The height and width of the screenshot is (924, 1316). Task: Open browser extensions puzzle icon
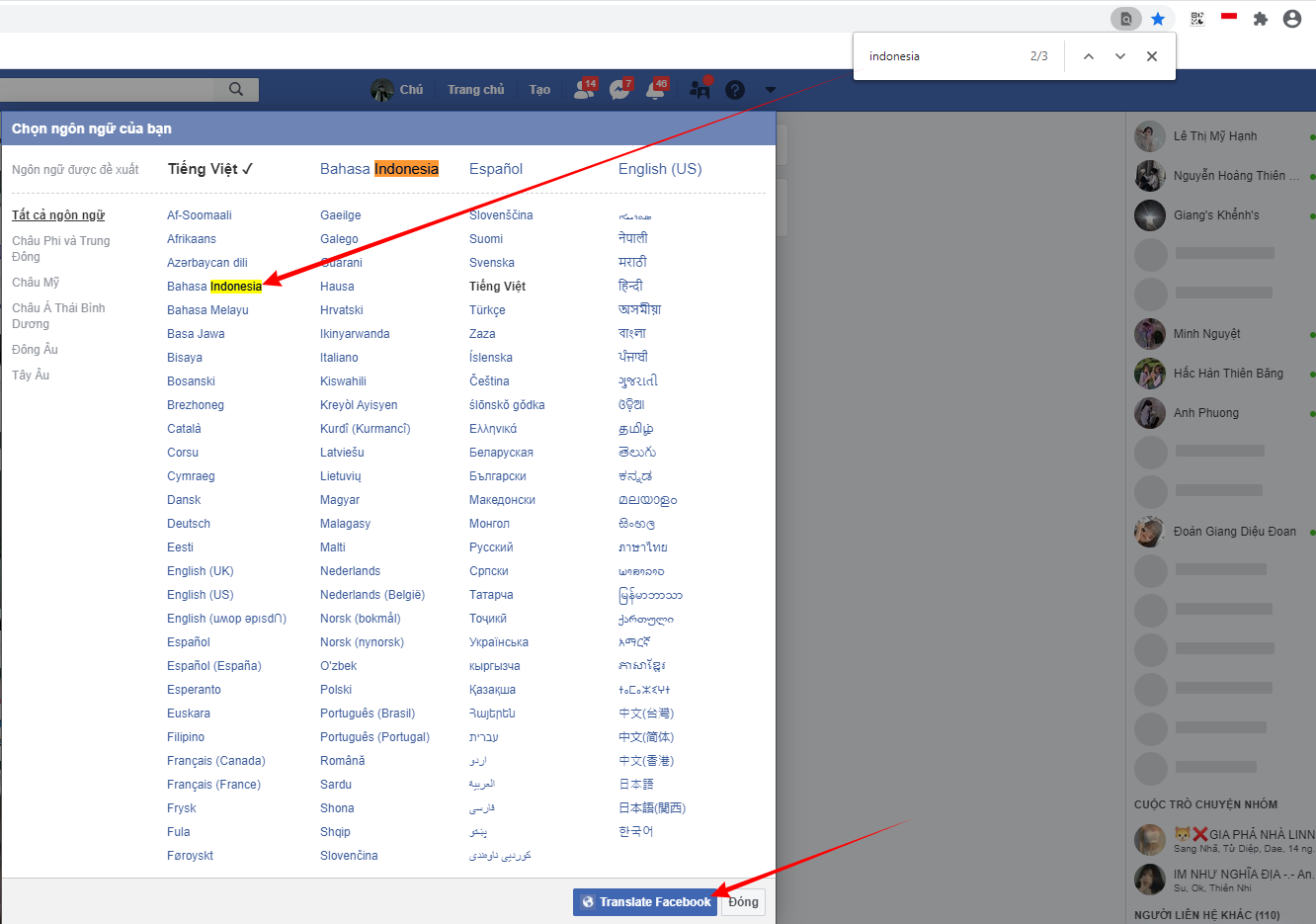point(1260,19)
